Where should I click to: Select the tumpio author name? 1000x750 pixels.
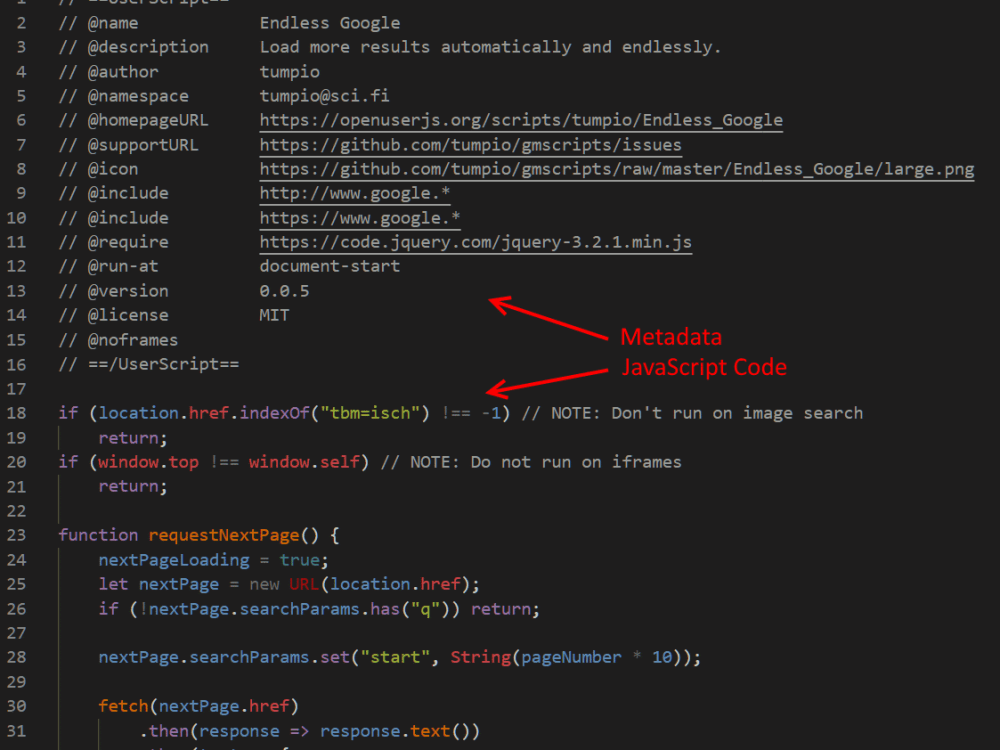[288, 71]
